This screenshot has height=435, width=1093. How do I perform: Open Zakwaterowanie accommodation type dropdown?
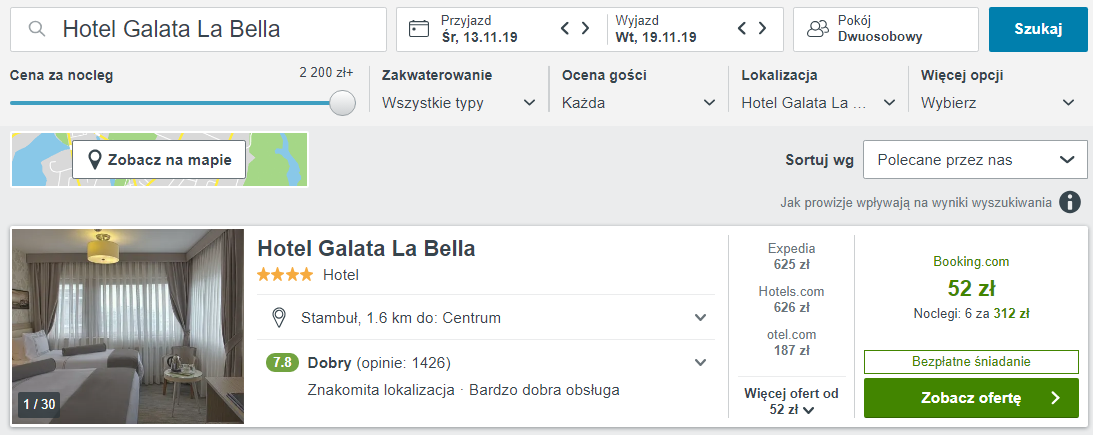click(x=459, y=103)
